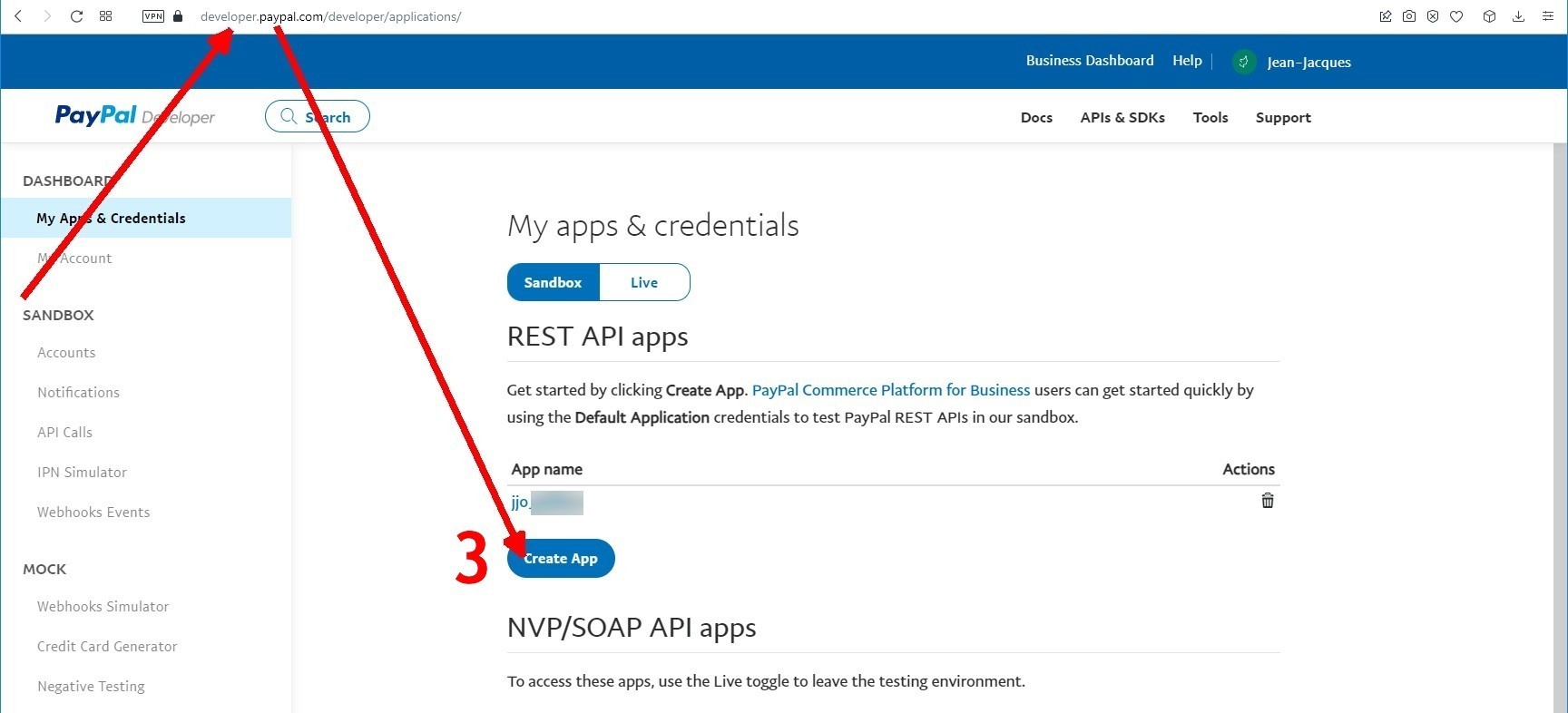Click the REST API apps heading
This screenshot has height=713, width=1568.
pos(598,337)
